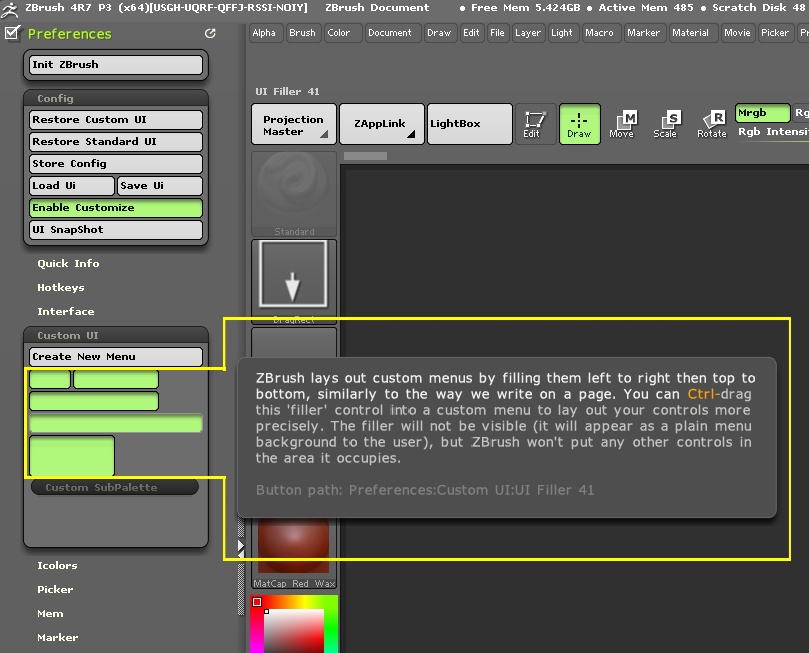Activate the Draw mode icon
The height and width of the screenshot is (653, 809).
point(579,124)
